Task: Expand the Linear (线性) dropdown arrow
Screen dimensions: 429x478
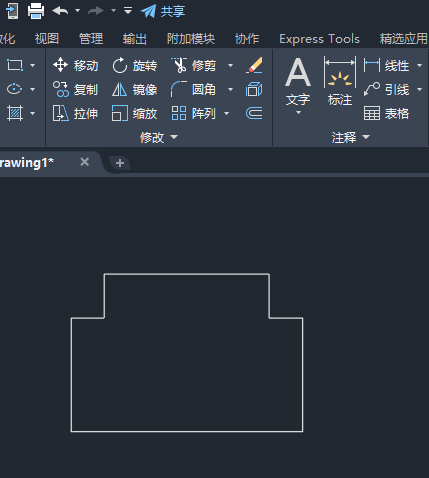Action: coord(420,65)
